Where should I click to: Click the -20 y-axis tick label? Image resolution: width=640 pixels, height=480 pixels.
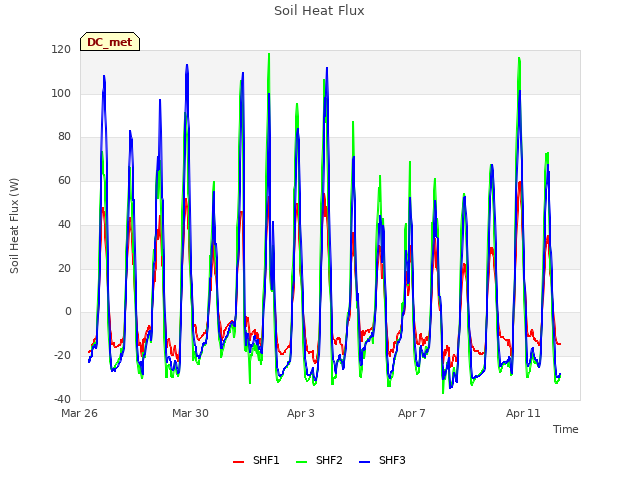pyautogui.click(x=62, y=356)
